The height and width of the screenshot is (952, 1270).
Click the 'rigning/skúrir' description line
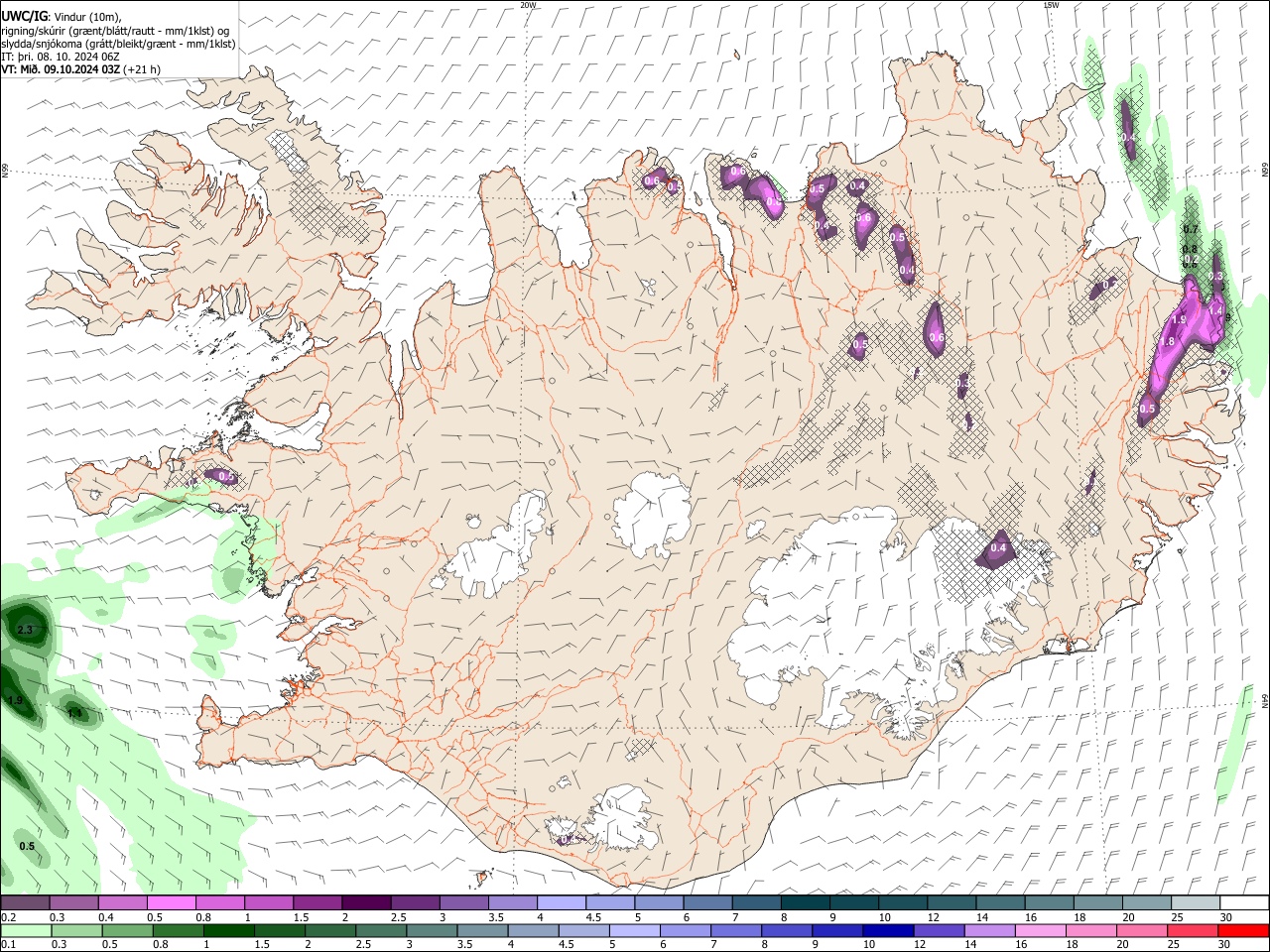click(x=117, y=31)
